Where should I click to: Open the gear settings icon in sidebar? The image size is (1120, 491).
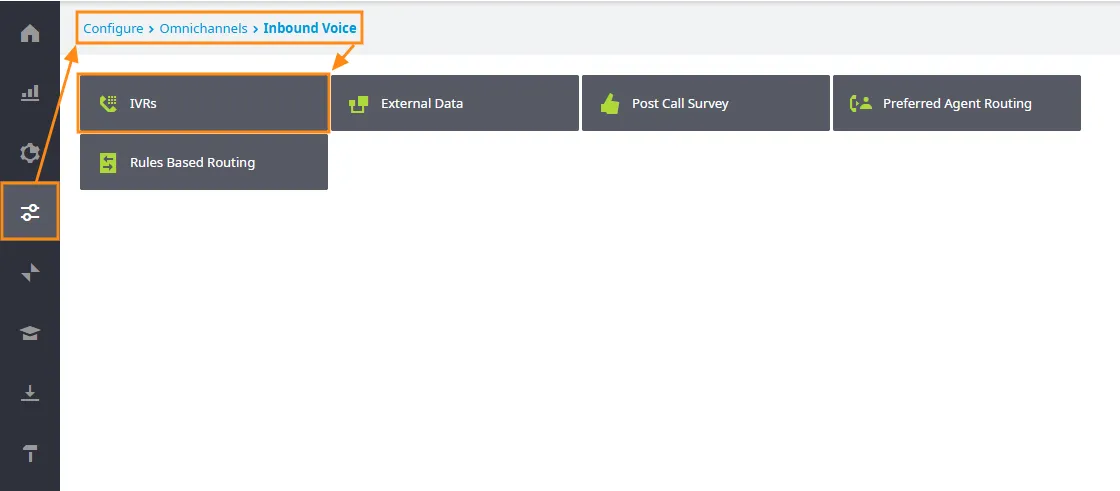30,153
